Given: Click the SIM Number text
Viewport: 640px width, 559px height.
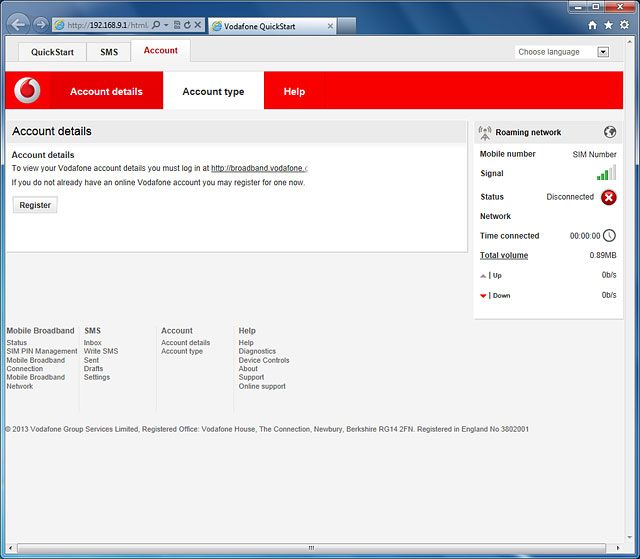Looking at the screenshot, I should click(594, 155).
